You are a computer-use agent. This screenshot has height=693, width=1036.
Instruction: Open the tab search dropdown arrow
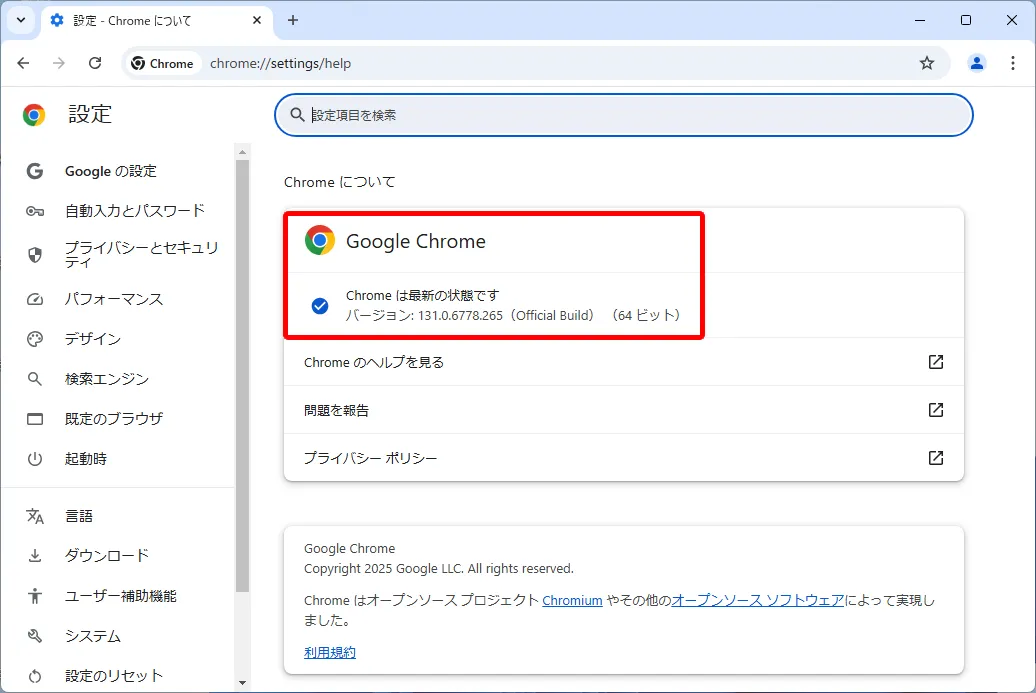pyautogui.click(x=21, y=20)
